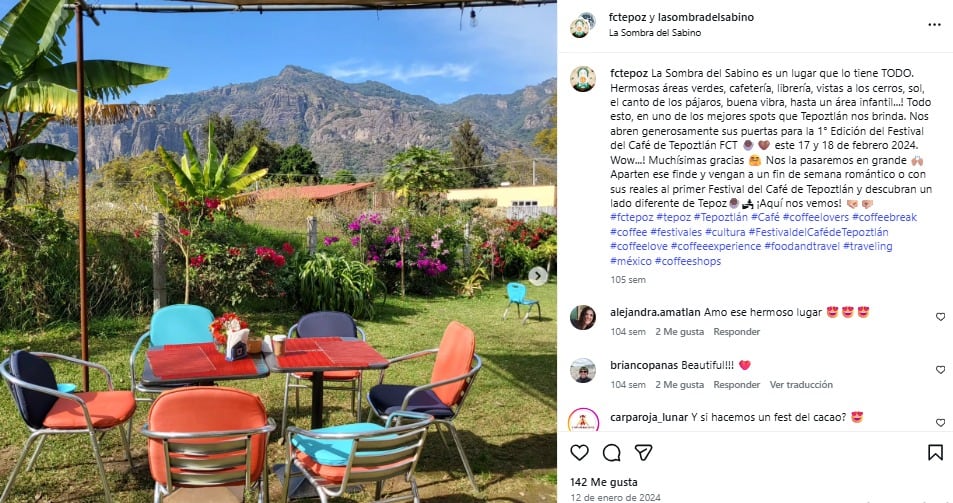Image resolution: width=953 pixels, height=503 pixels.
Task: View the 142 Me gusta likes list
Action: click(x=604, y=482)
